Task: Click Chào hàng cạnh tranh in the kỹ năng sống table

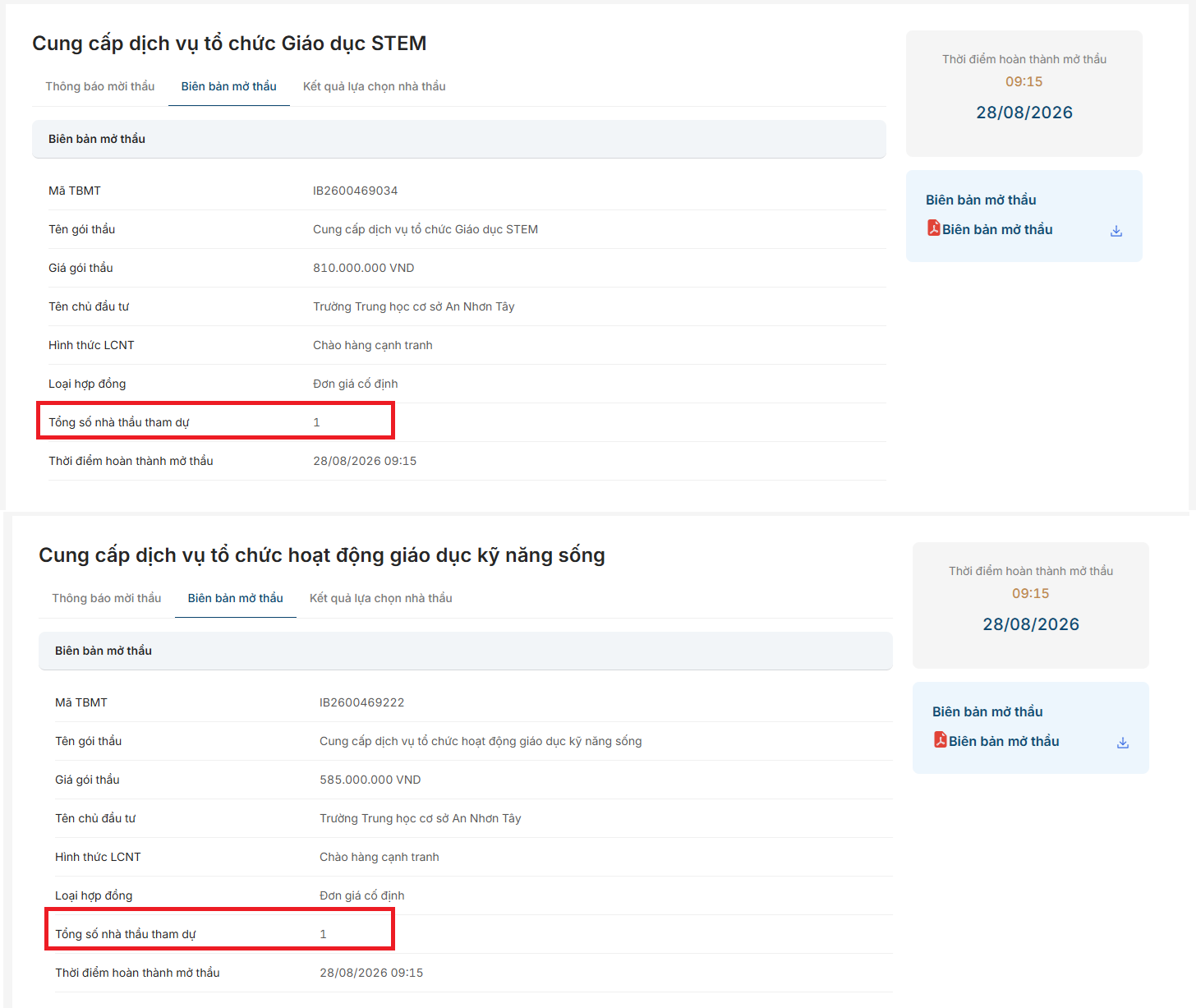Action: (379, 857)
